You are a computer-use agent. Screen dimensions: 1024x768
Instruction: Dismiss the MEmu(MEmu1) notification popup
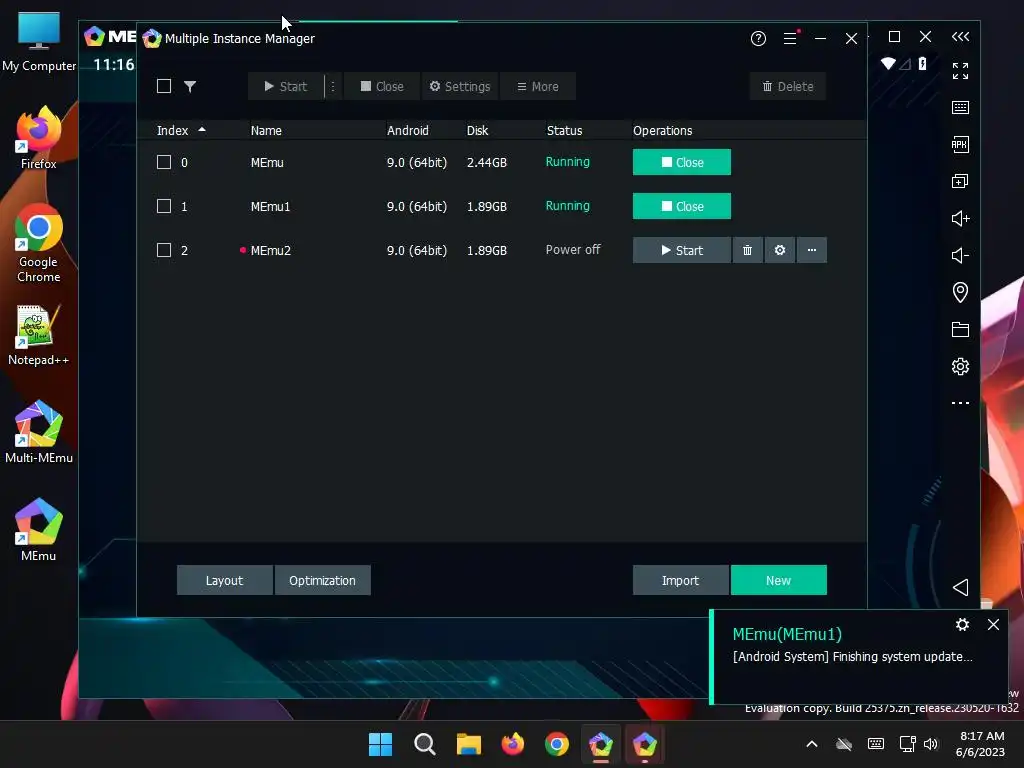993,625
